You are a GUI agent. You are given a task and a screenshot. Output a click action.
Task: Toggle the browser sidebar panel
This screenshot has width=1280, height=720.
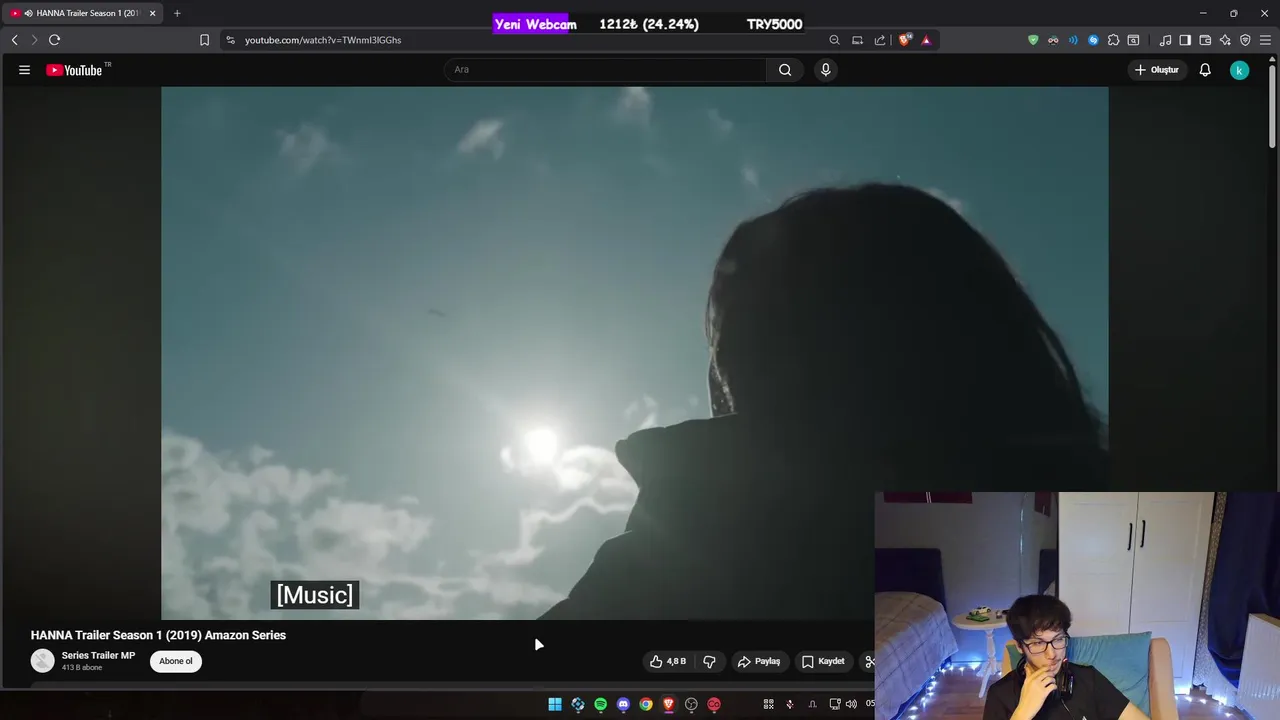tap(1185, 40)
